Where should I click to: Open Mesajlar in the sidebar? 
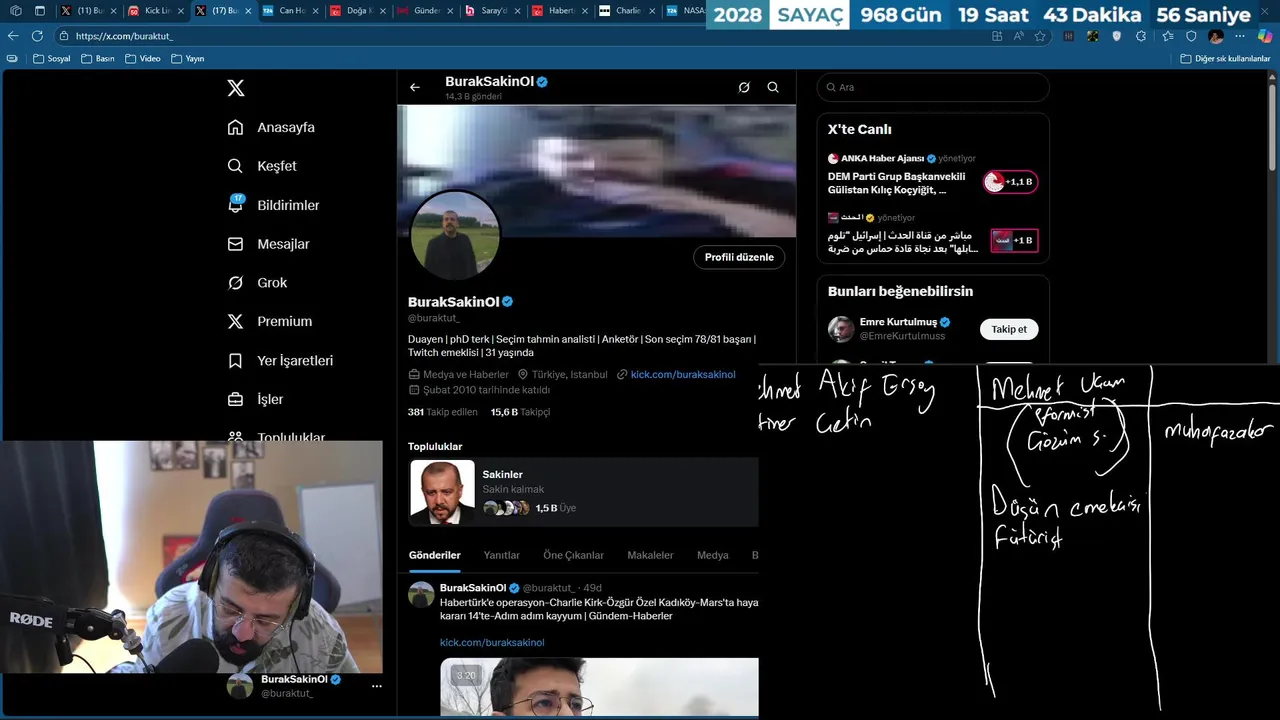268,244
